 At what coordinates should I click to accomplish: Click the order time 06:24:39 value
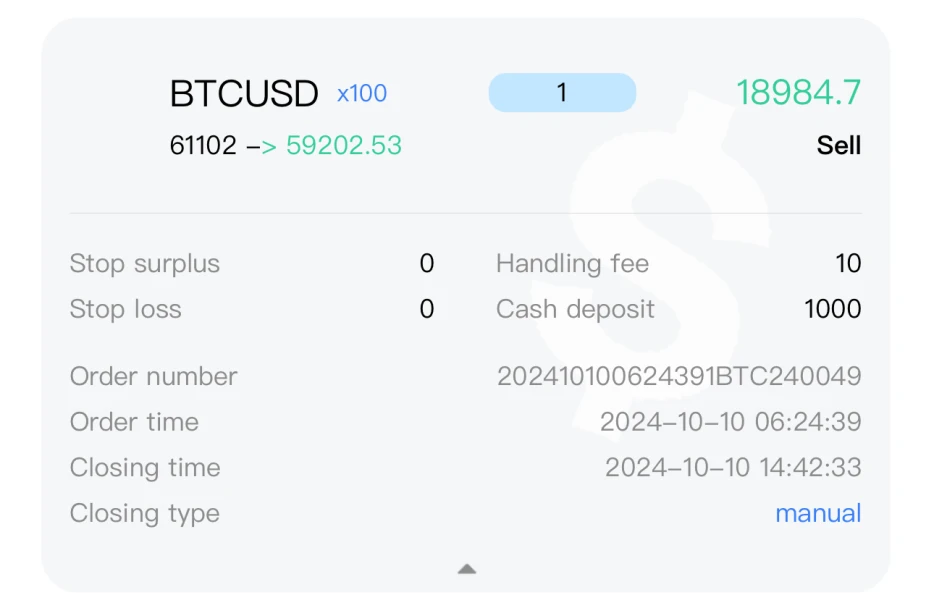[x=730, y=422]
